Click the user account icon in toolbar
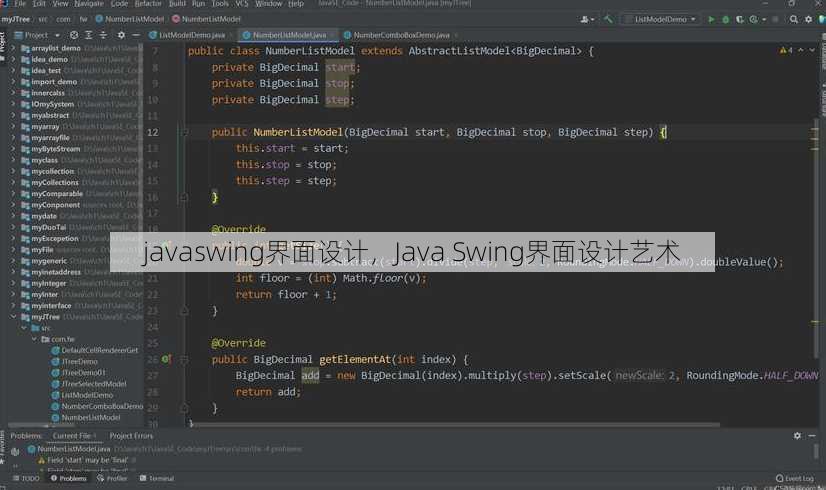The image size is (826, 490). pyautogui.click(x=585, y=19)
